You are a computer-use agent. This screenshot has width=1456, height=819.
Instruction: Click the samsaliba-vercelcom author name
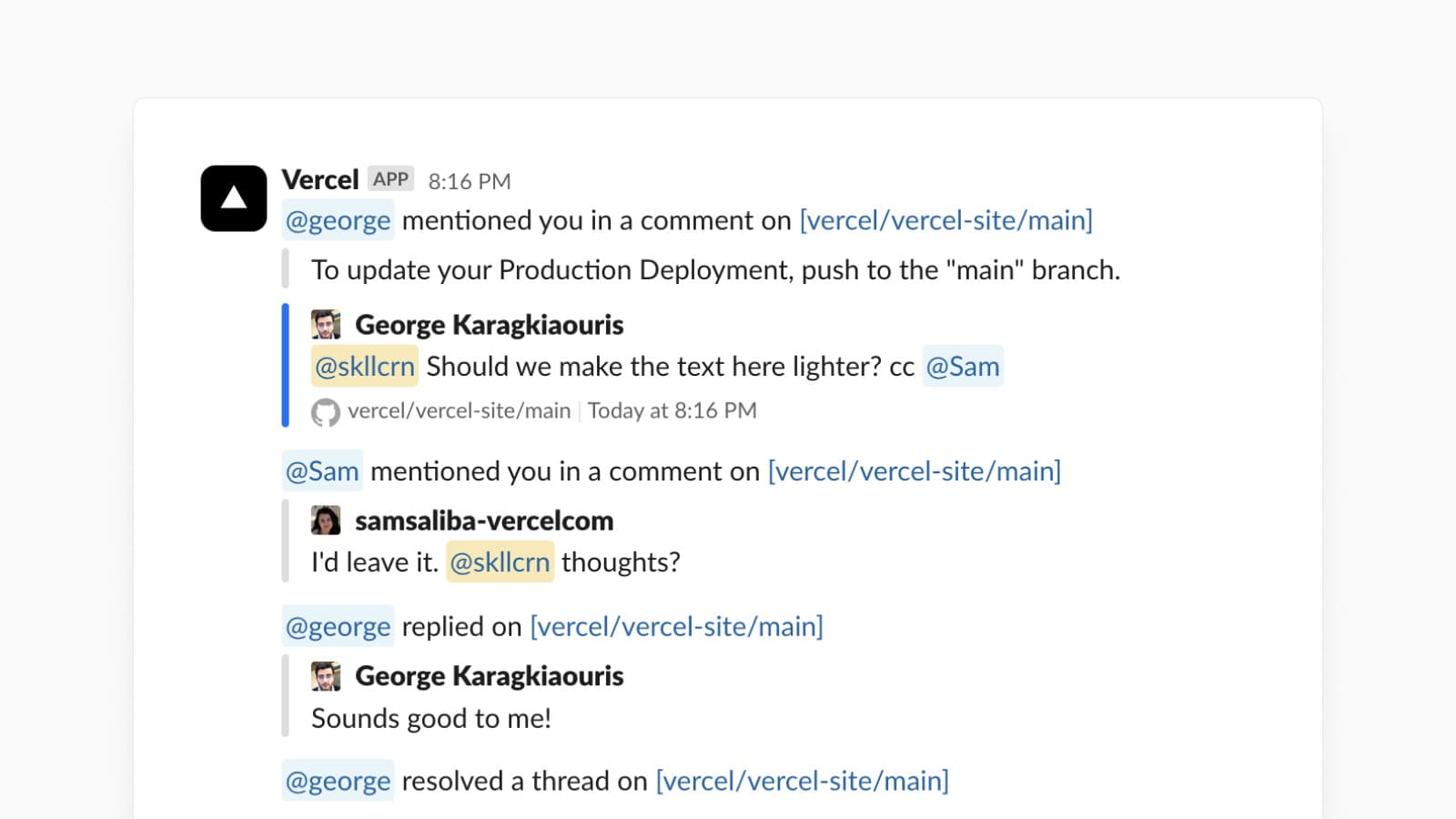pos(484,521)
